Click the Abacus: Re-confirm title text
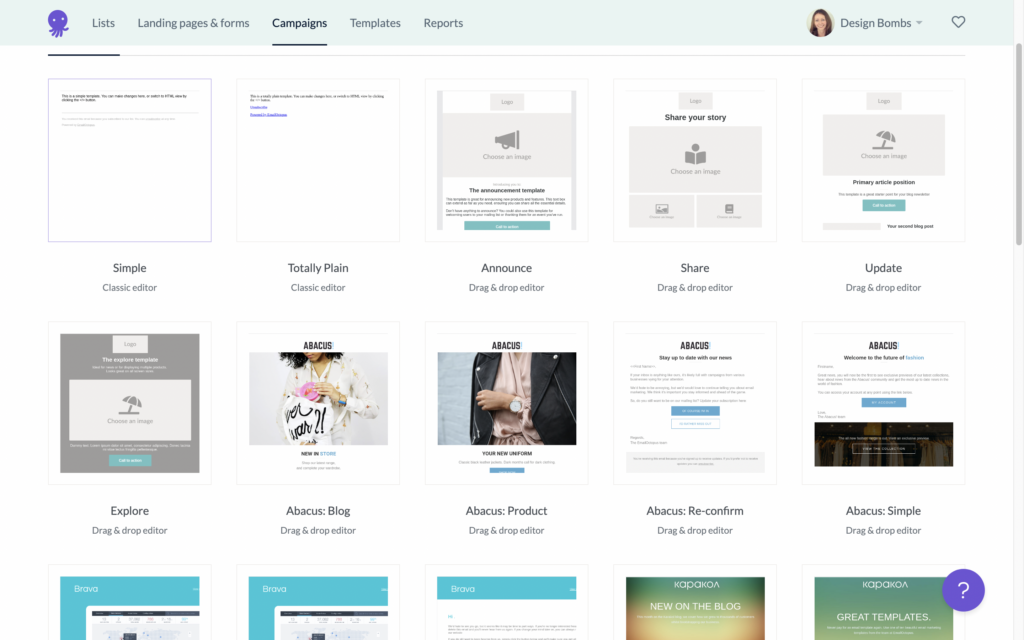 695,511
